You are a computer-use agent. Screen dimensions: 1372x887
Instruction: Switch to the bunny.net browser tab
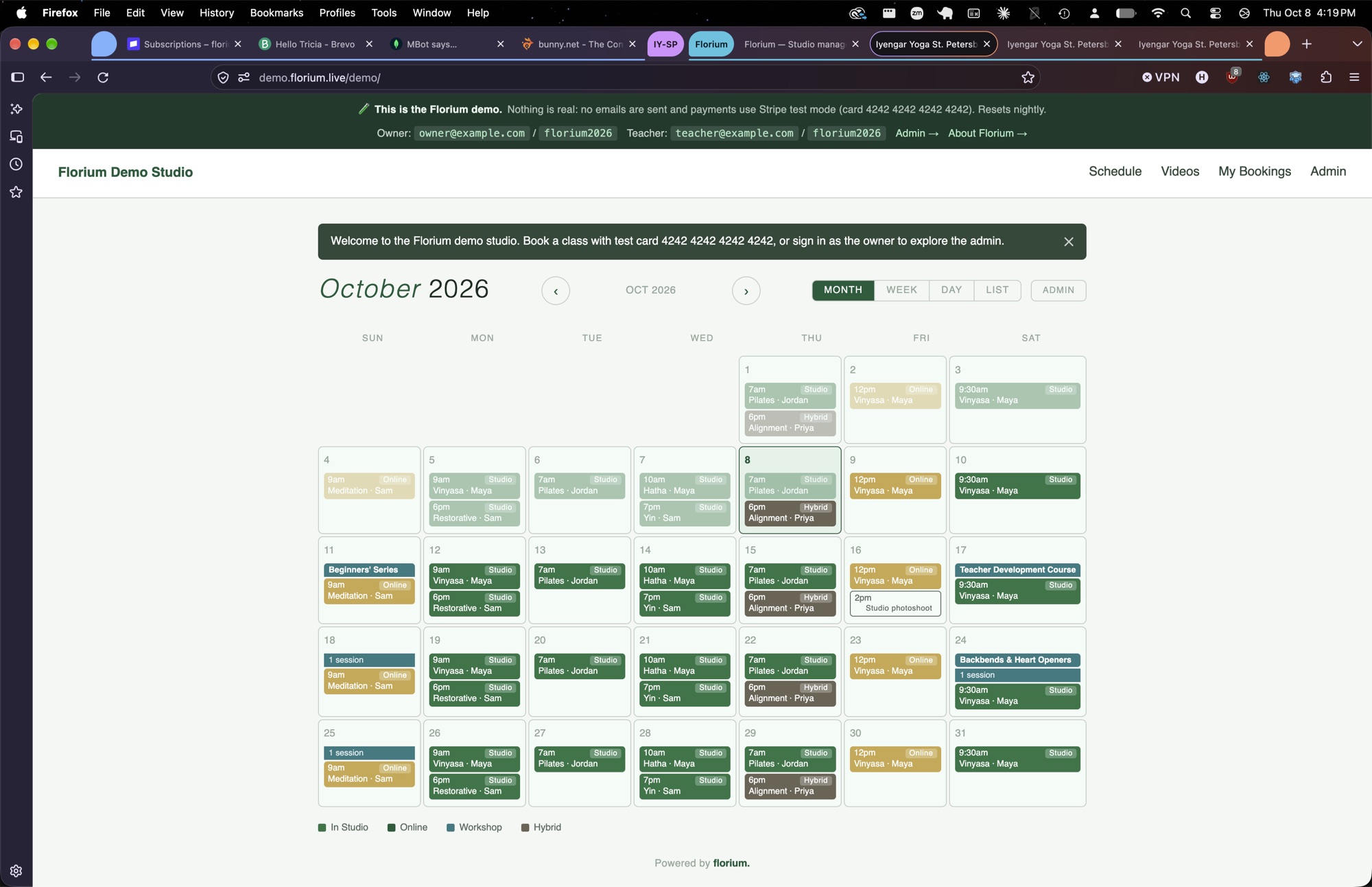(580, 44)
